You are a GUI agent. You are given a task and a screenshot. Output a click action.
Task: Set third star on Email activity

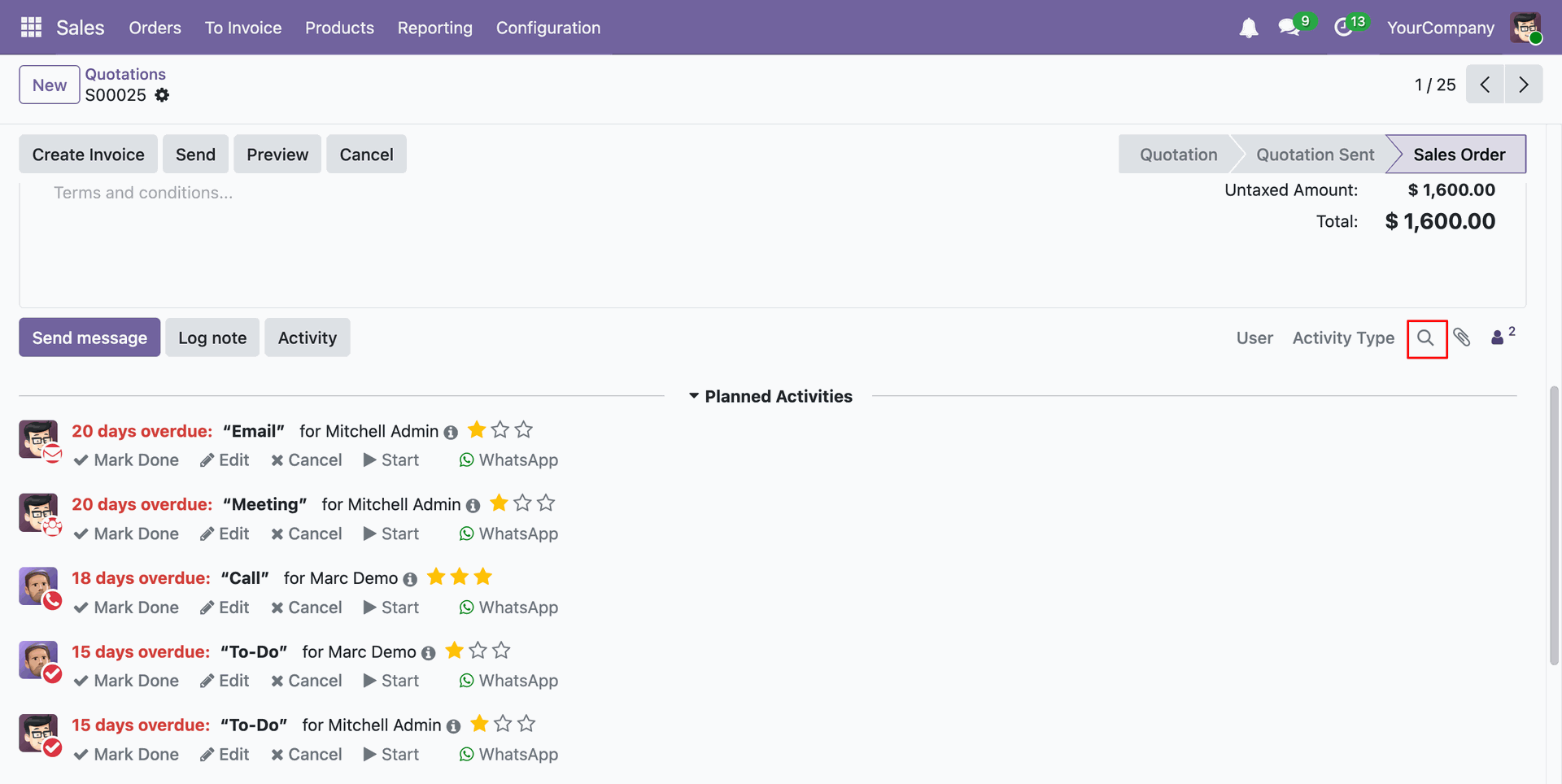tap(524, 429)
